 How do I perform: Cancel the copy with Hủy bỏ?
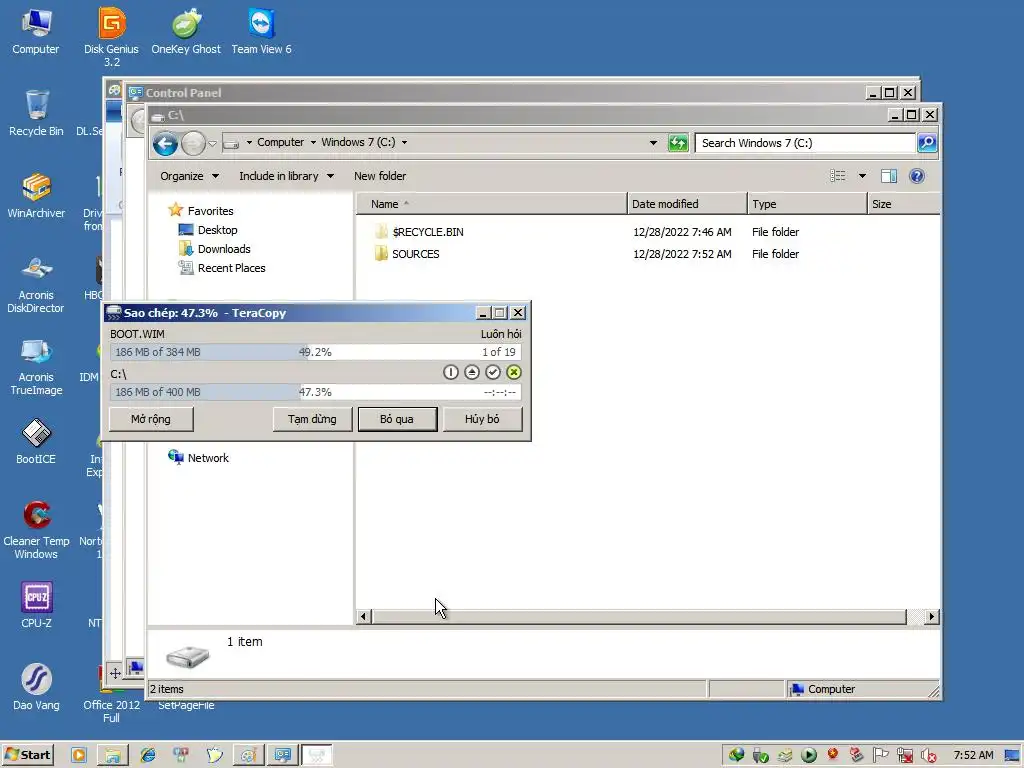point(482,419)
